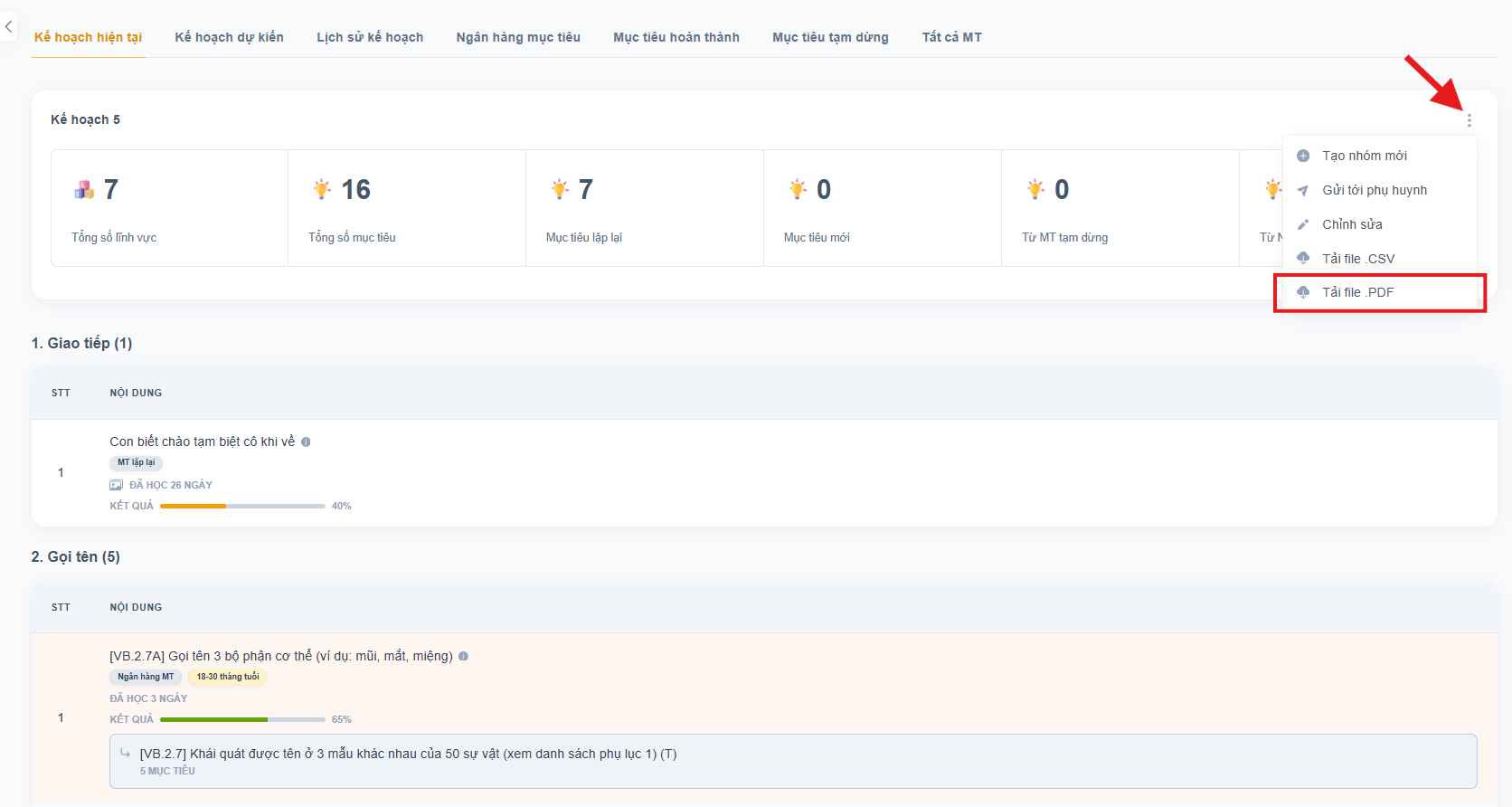
Task: Go to 'Ngân hàng mục tiêu' tab
Action: (x=518, y=37)
